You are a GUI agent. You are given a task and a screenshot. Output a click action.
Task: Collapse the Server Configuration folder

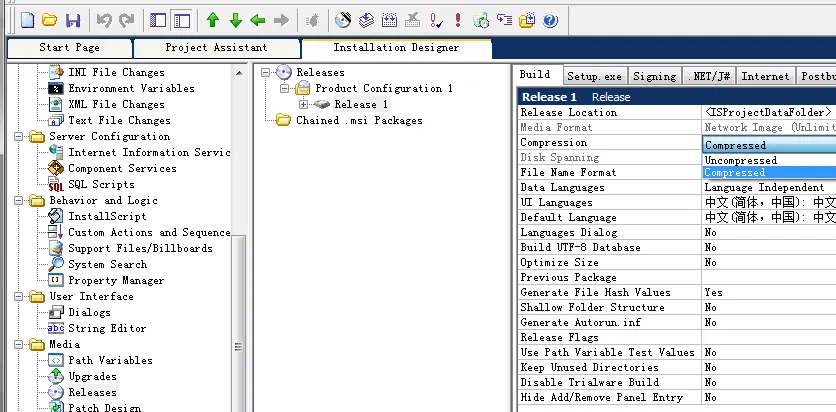[x=19, y=137]
